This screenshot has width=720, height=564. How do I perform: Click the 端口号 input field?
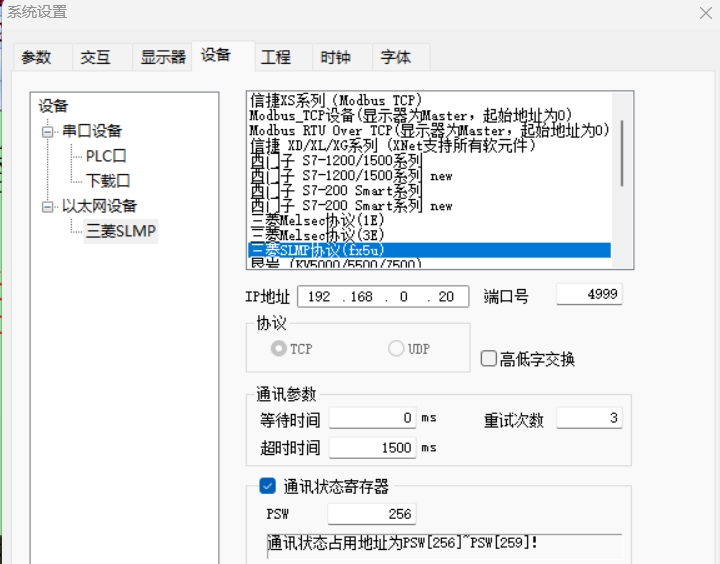pos(588,295)
